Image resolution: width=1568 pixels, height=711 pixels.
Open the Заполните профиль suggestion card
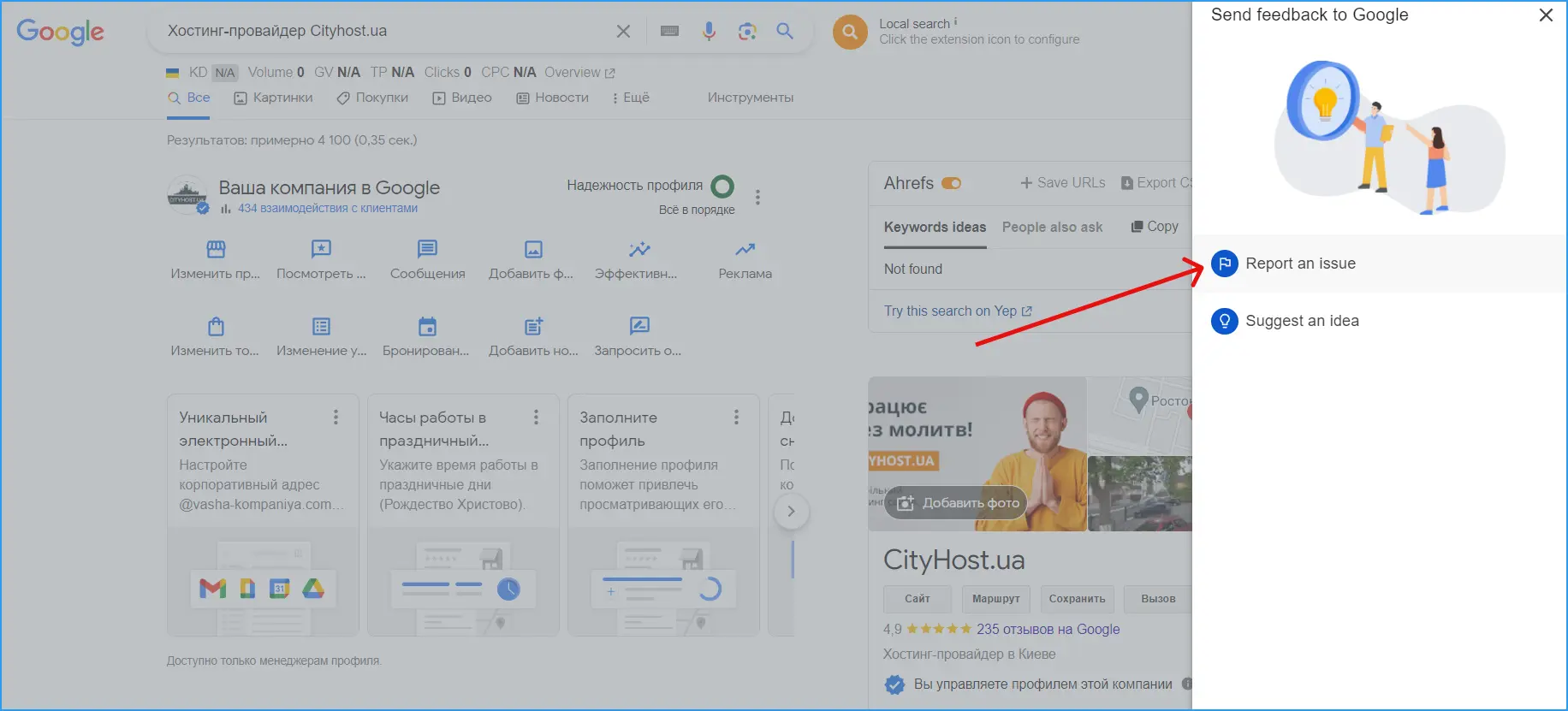663,515
